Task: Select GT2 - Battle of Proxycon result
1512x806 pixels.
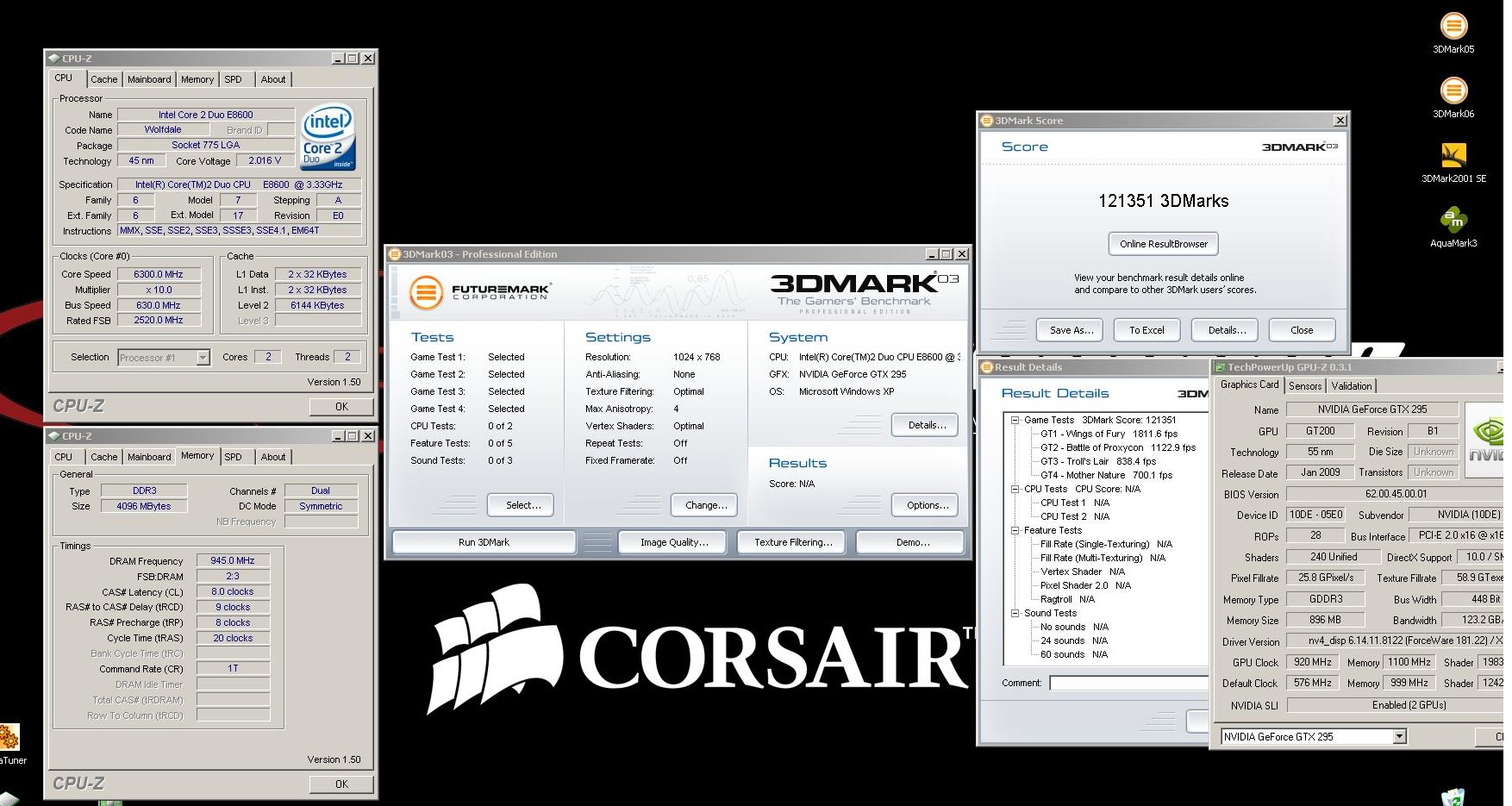Action: point(1118,447)
